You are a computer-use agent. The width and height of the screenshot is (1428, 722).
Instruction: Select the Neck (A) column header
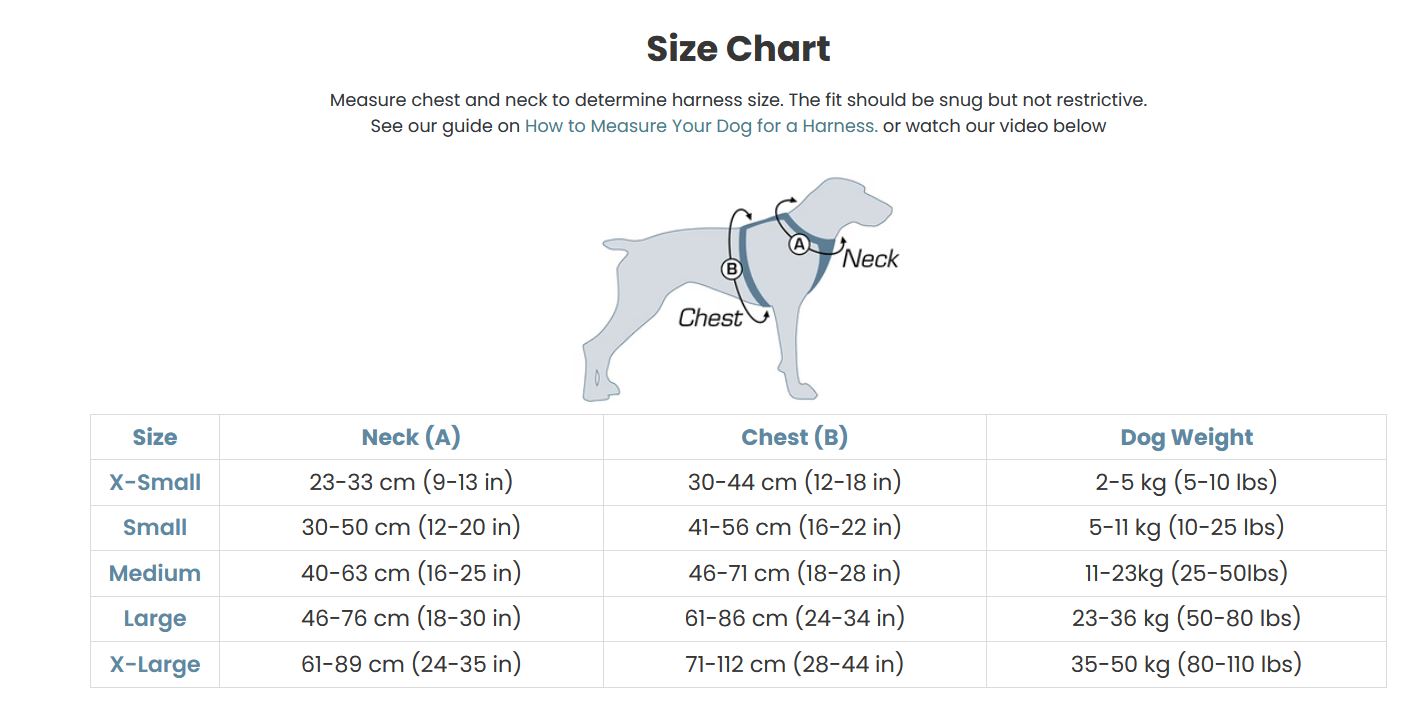pos(411,437)
